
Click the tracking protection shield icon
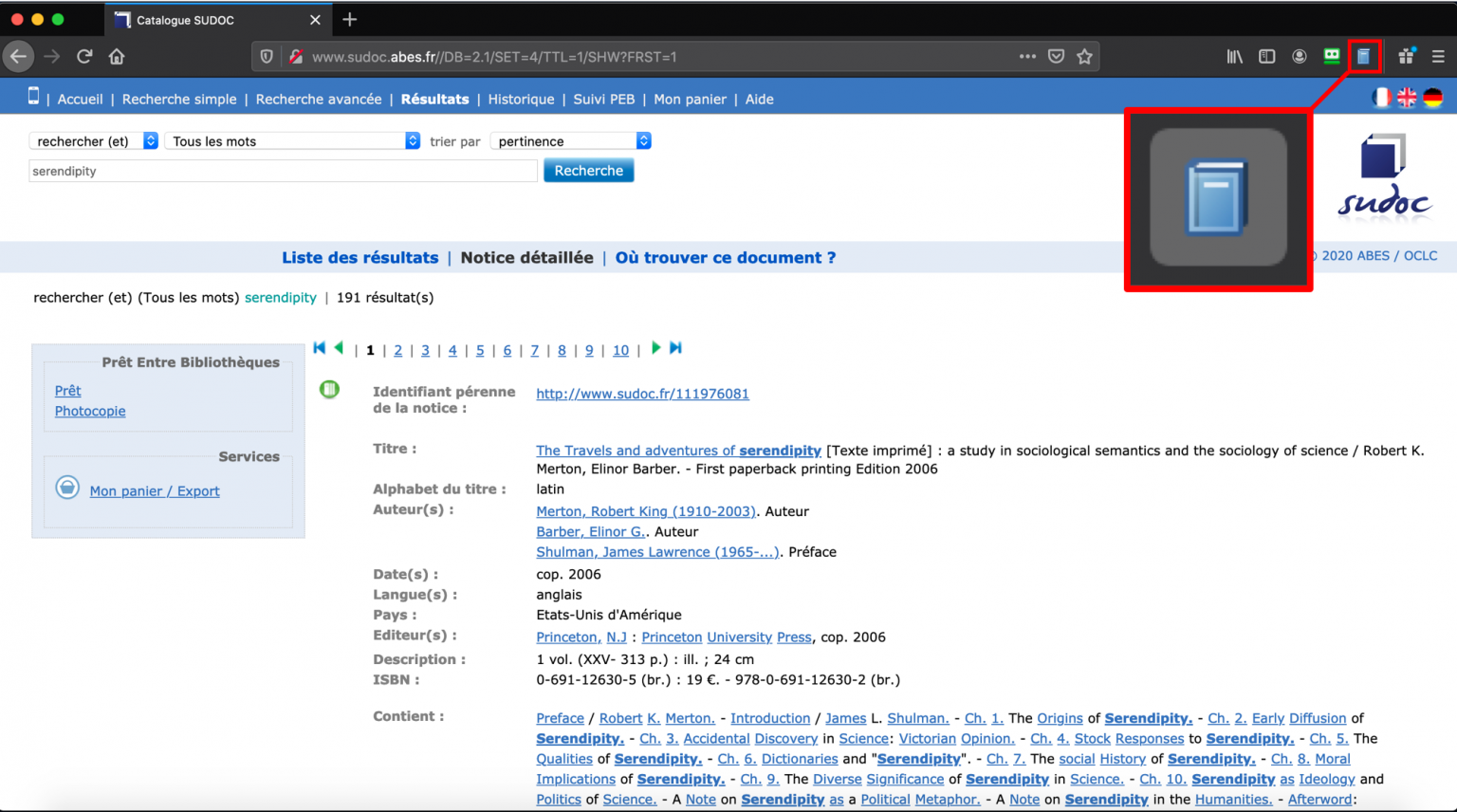pyautogui.click(x=266, y=56)
